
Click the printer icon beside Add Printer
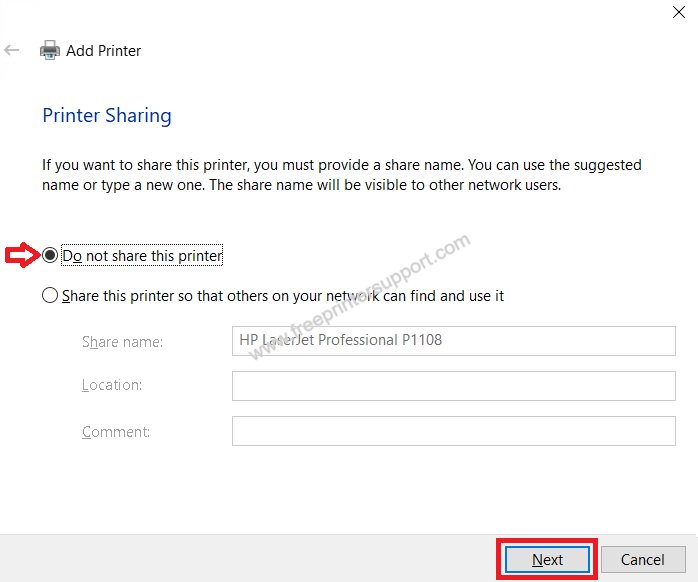point(49,50)
